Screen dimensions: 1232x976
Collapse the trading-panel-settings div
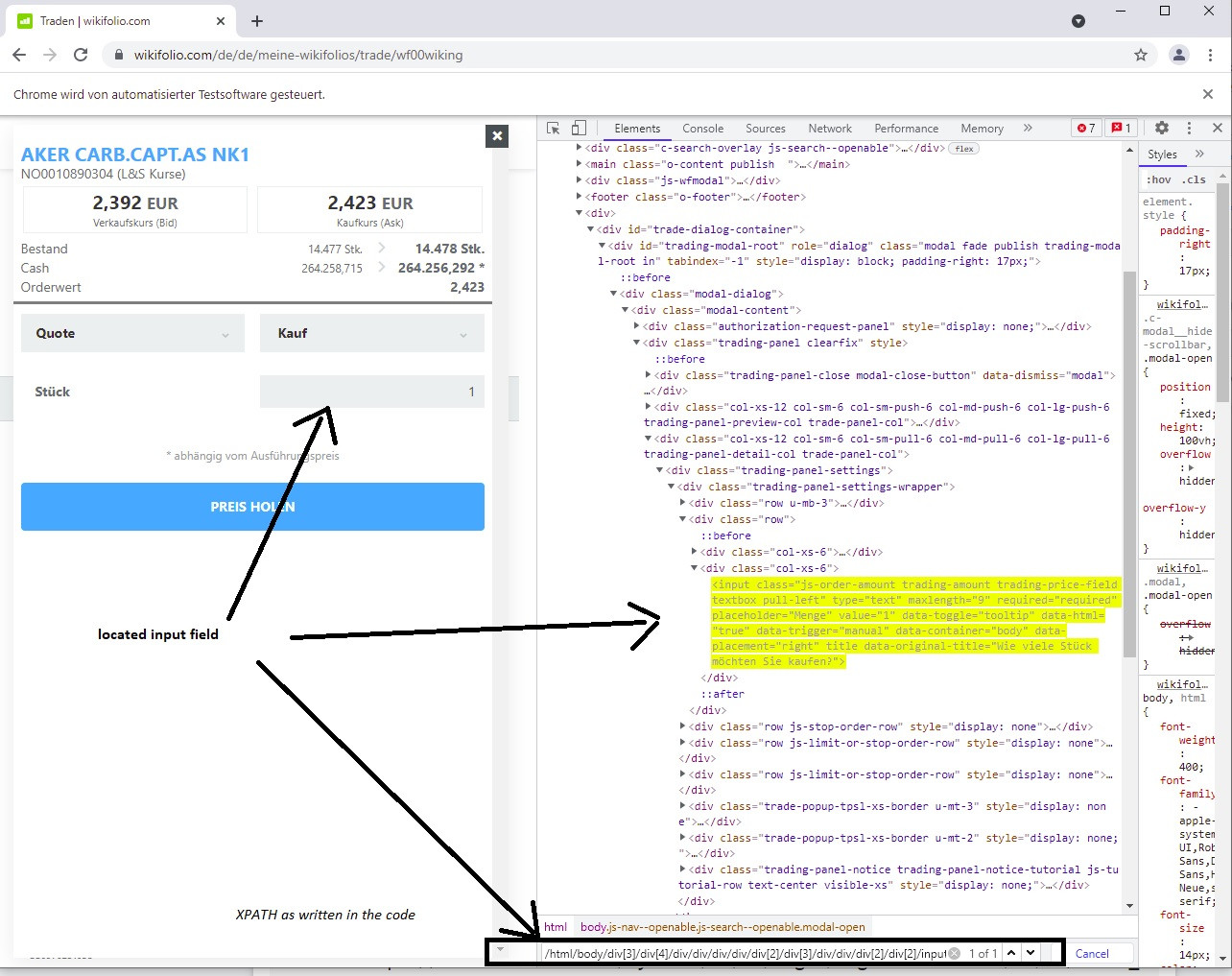[660, 470]
